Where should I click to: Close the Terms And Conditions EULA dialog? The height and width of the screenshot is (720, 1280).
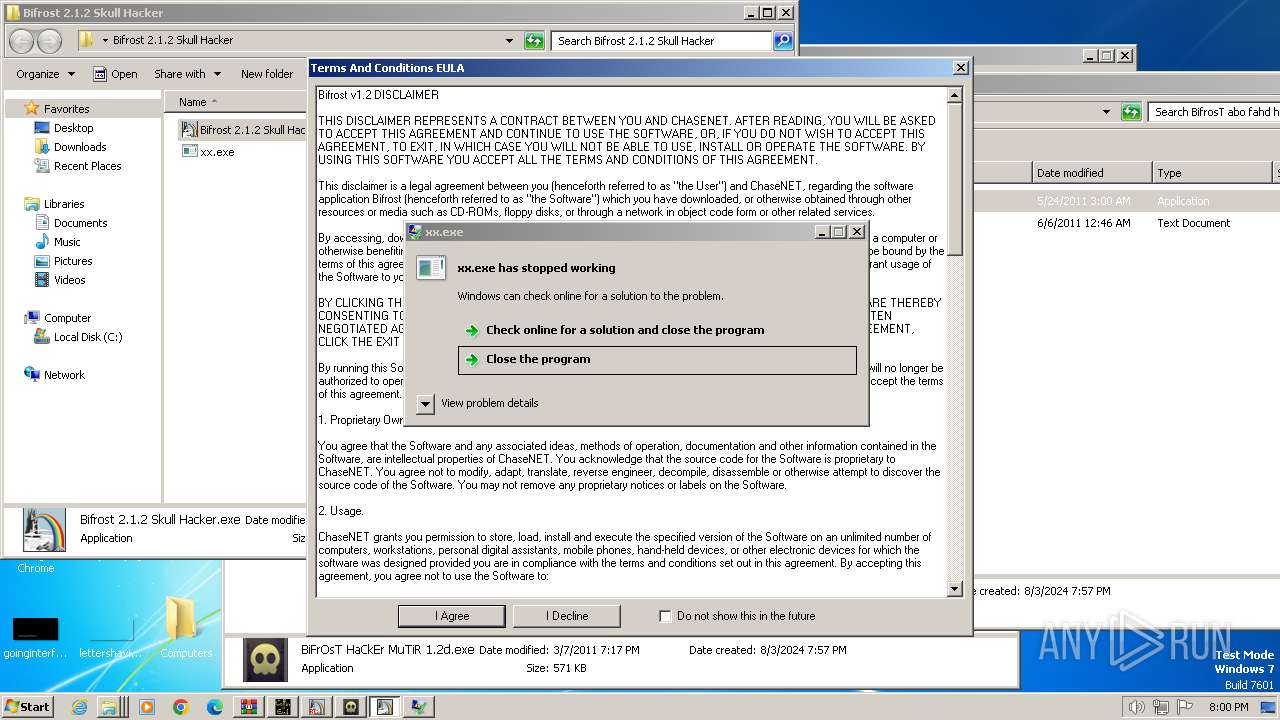[961, 68]
